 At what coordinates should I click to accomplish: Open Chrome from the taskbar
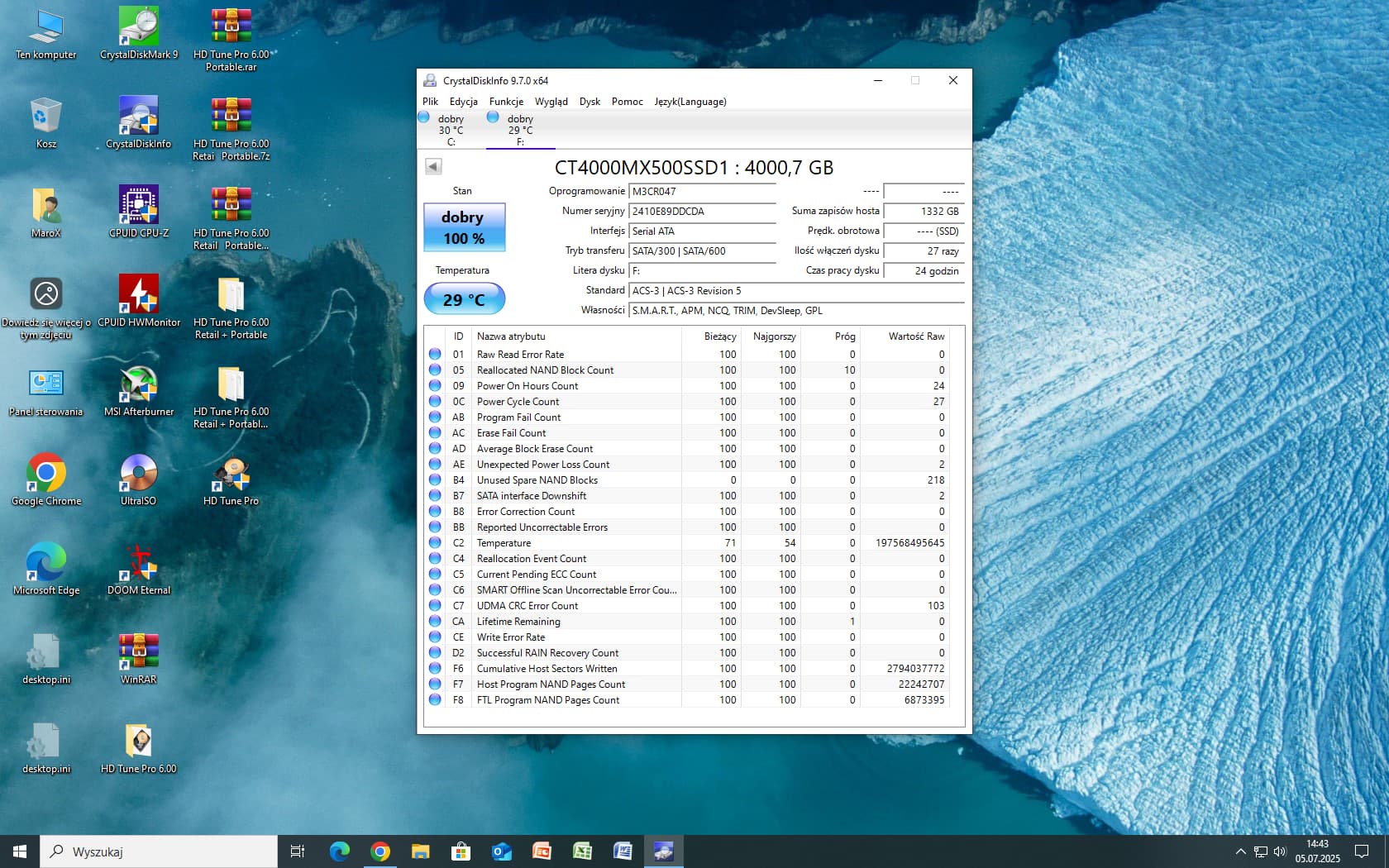pyautogui.click(x=380, y=851)
